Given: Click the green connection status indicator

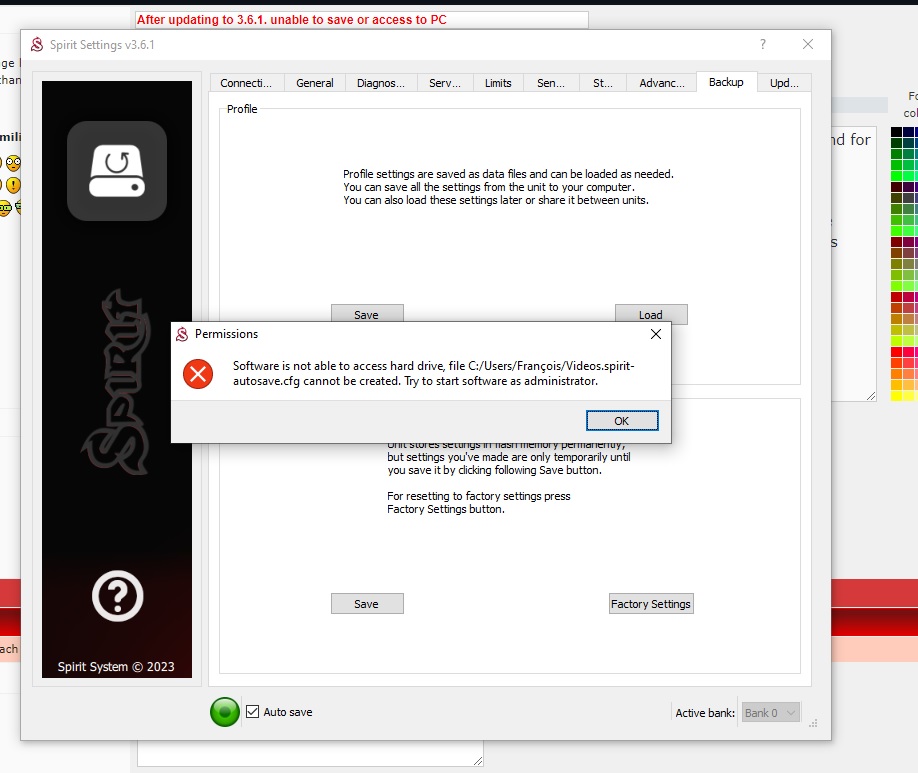Looking at the screenshot, I should [225, 712].
